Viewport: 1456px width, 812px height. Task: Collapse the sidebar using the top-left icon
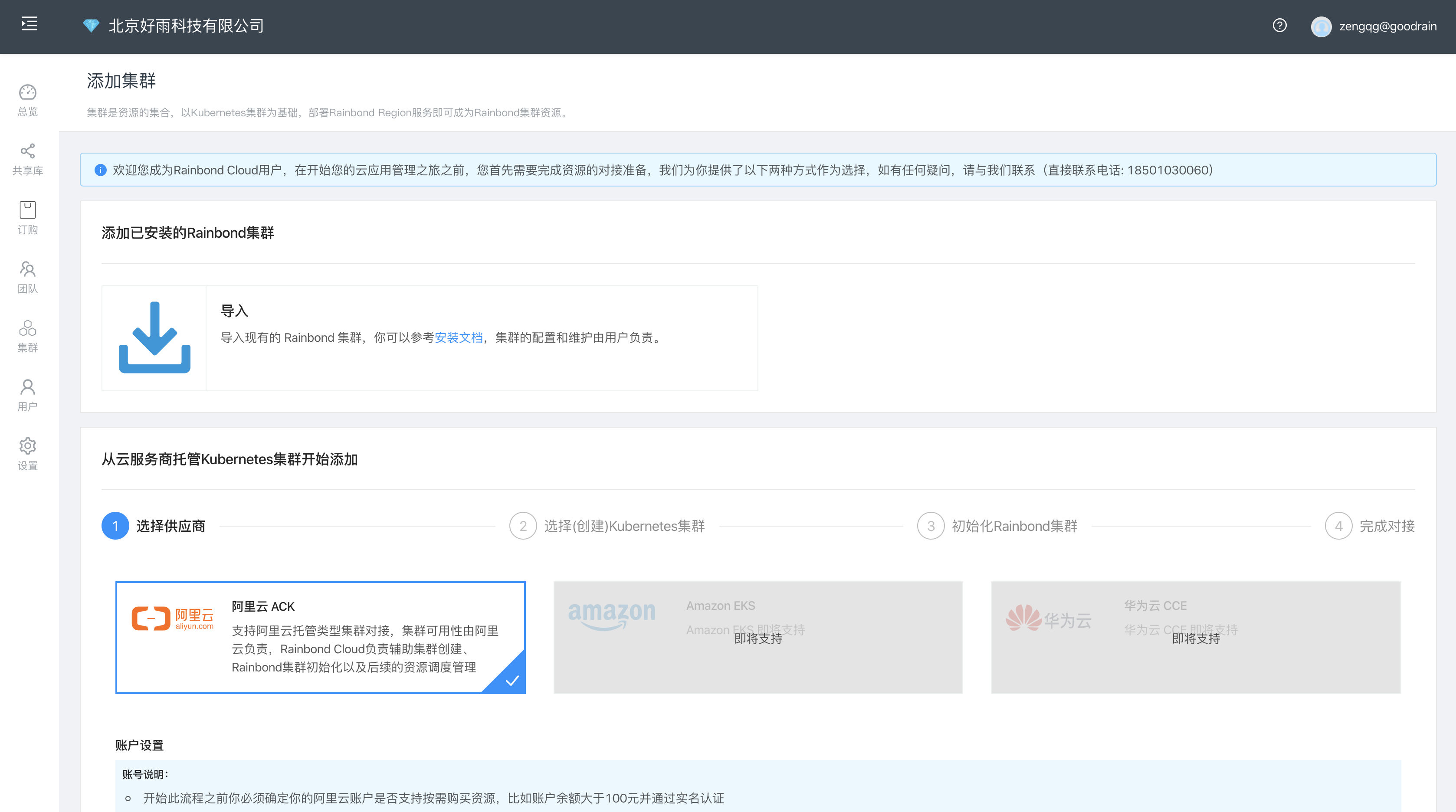click(30, 24)
